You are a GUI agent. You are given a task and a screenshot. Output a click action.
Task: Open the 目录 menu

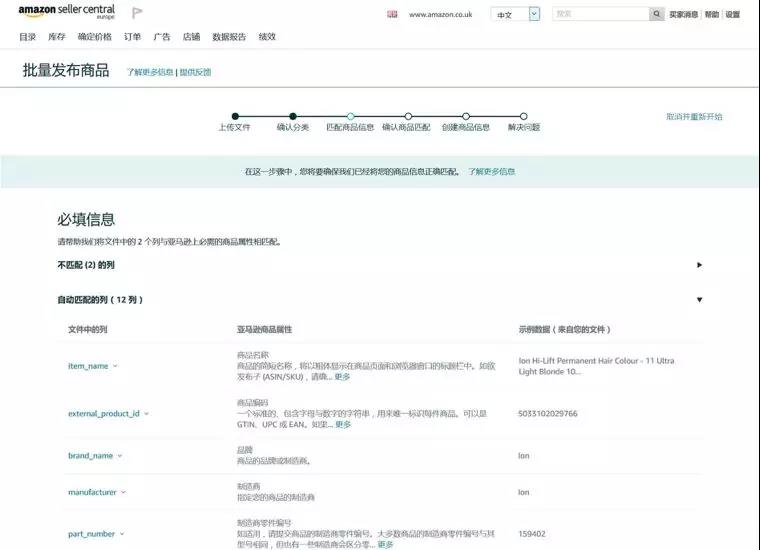pos(28,37)
